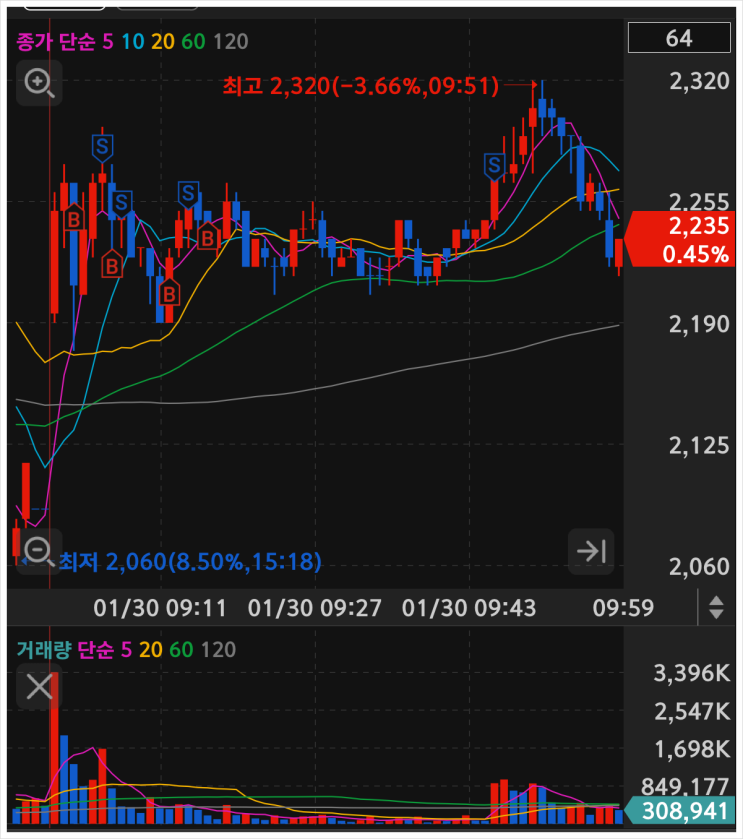Click the B buy marker at the lowest candle
Viewport: 743px width, 839px height.
pos(169,294)
